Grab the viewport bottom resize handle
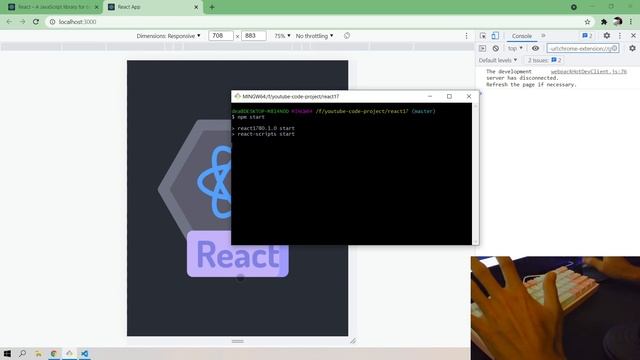Screen dimensions: 640x360 pos(238,341)
